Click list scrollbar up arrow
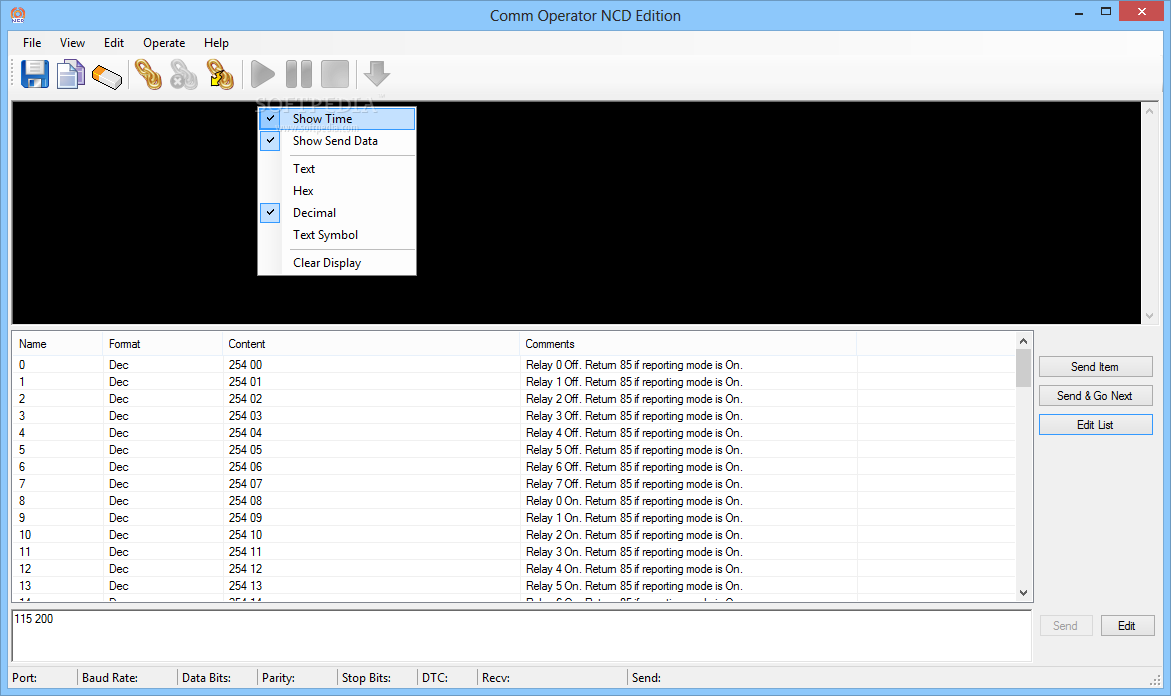The width and height of the screenshot is (1171, 696). 1024,341
